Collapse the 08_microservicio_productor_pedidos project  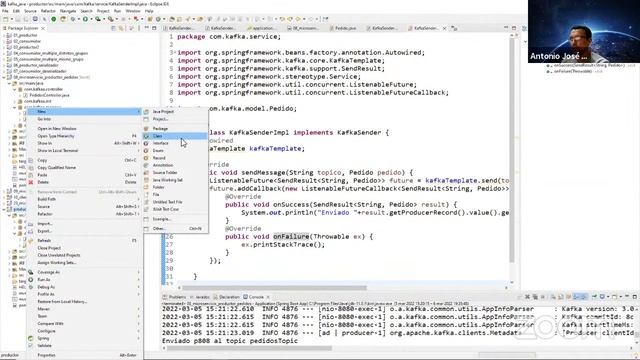click(x=4, y=77)
